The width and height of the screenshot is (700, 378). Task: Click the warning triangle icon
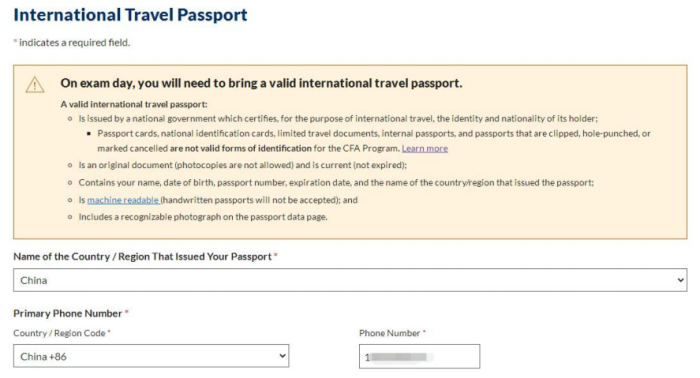coord(35,84)
